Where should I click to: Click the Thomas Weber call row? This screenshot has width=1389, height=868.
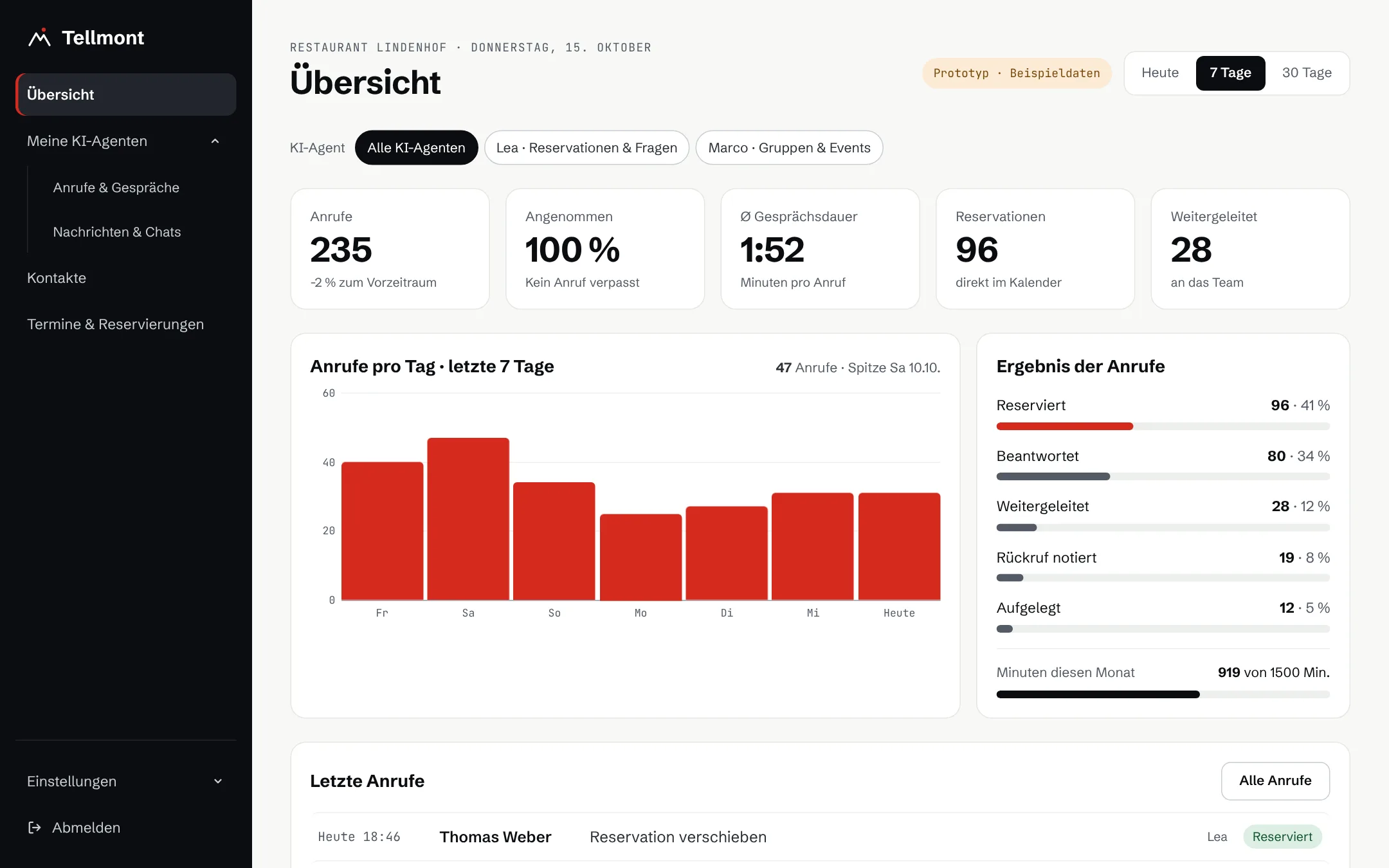pyautogui.click(x=820, y=836)
